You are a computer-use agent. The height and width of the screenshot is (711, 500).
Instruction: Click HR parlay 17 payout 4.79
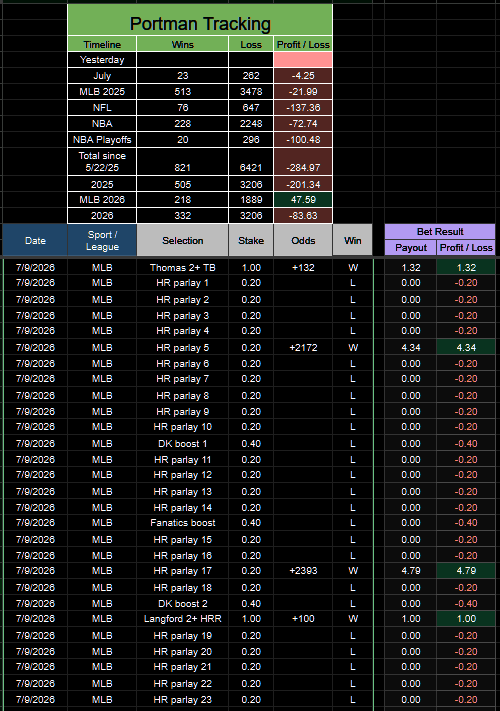point(411,570)
